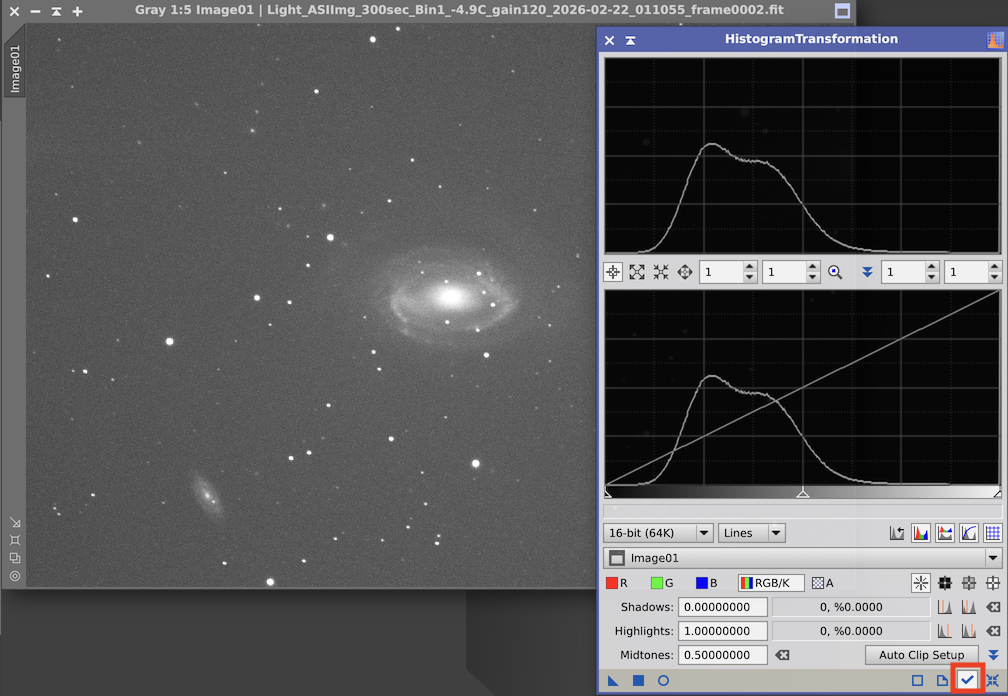Select the Red channel
The image size is (1008, 696).
(x=617, y=583)
